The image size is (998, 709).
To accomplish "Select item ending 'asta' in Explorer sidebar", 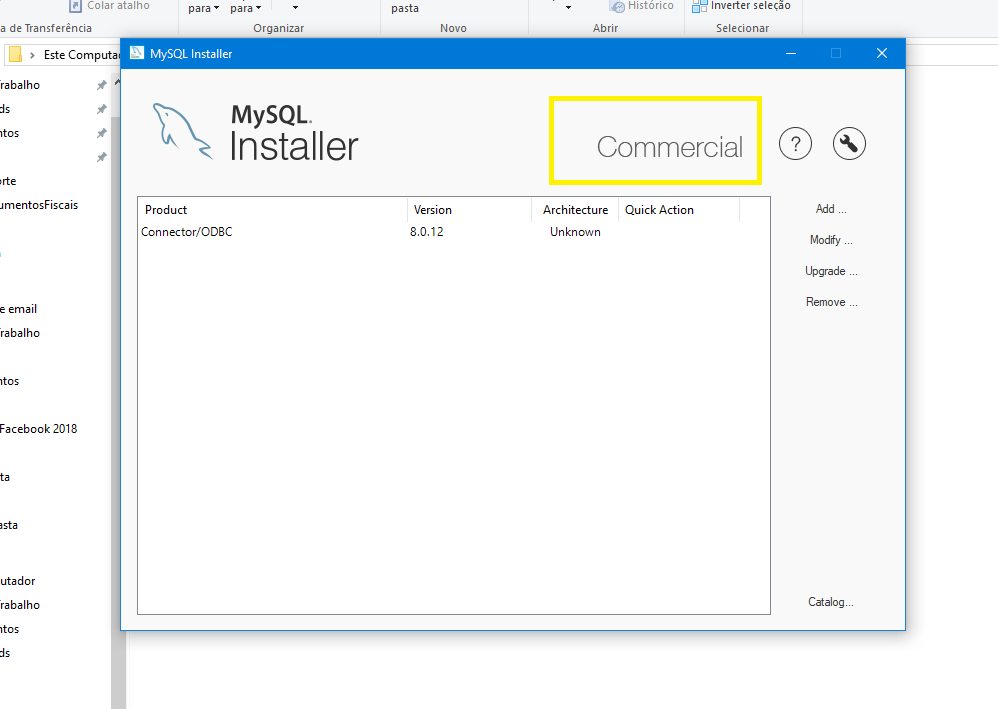I will click(x=9, y=525).
